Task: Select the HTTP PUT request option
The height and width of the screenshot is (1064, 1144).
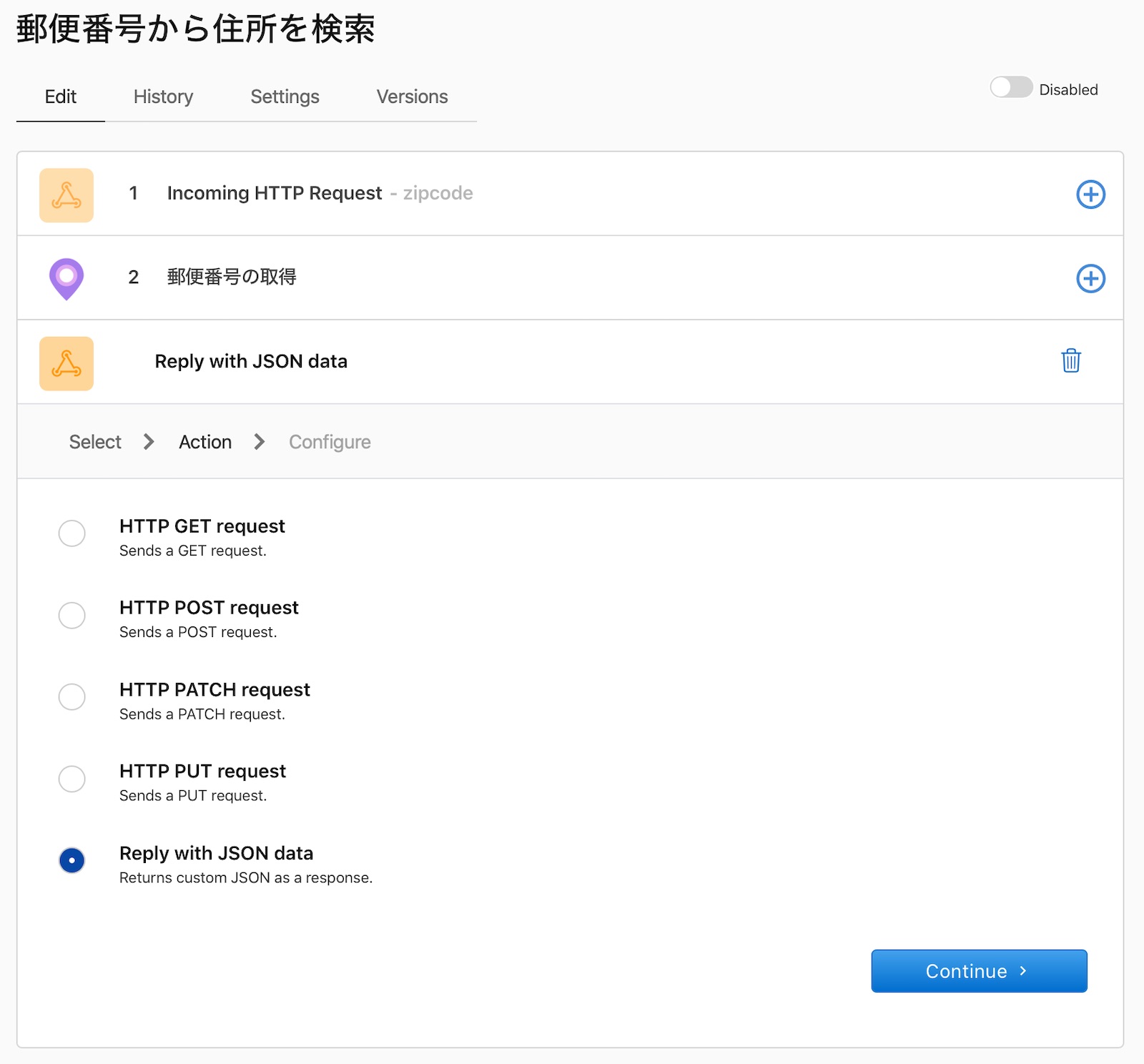Action: 71,779
